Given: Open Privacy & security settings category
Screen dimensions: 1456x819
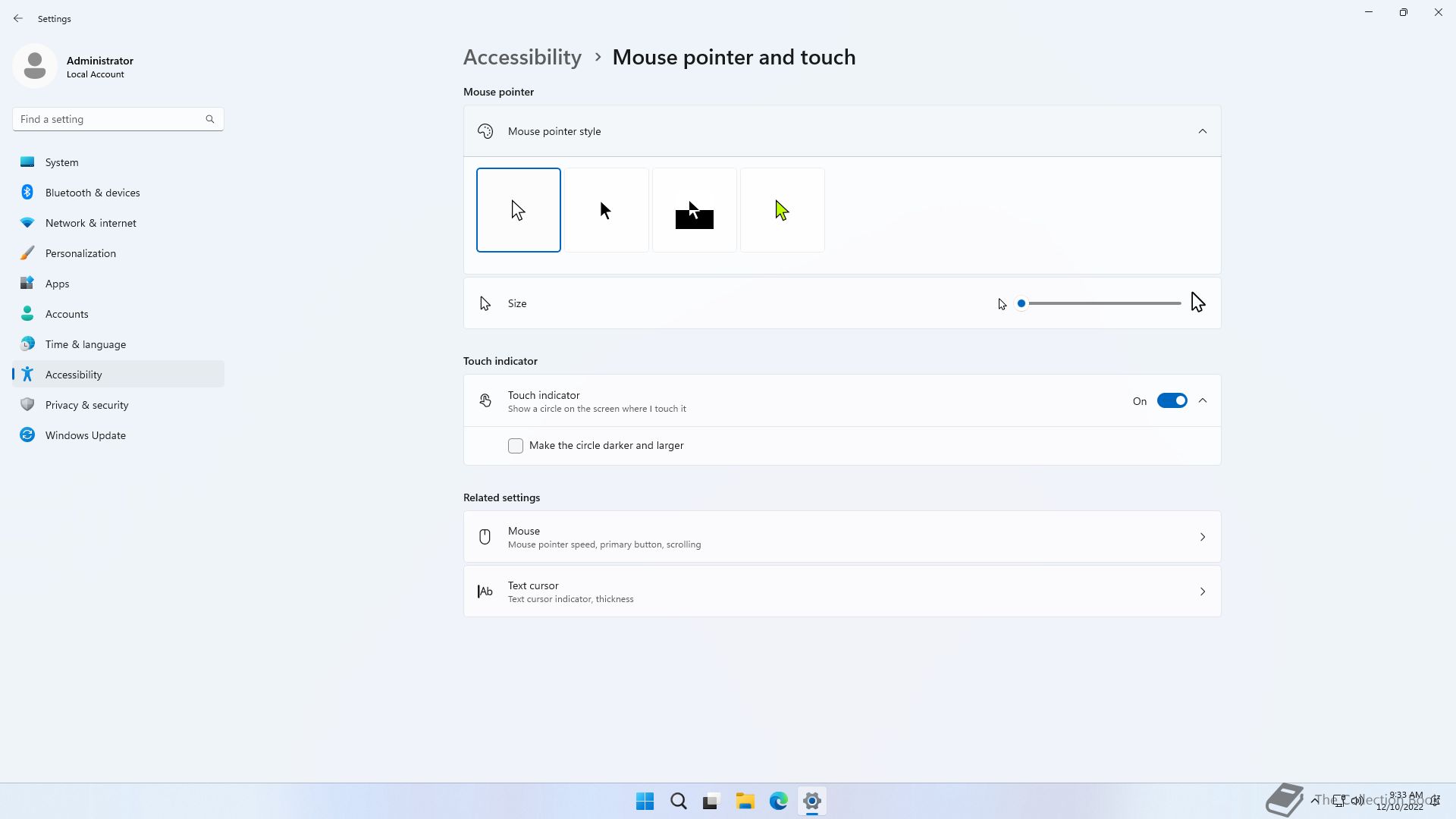Looking at the screenshot, I should [x=86, y=405].
